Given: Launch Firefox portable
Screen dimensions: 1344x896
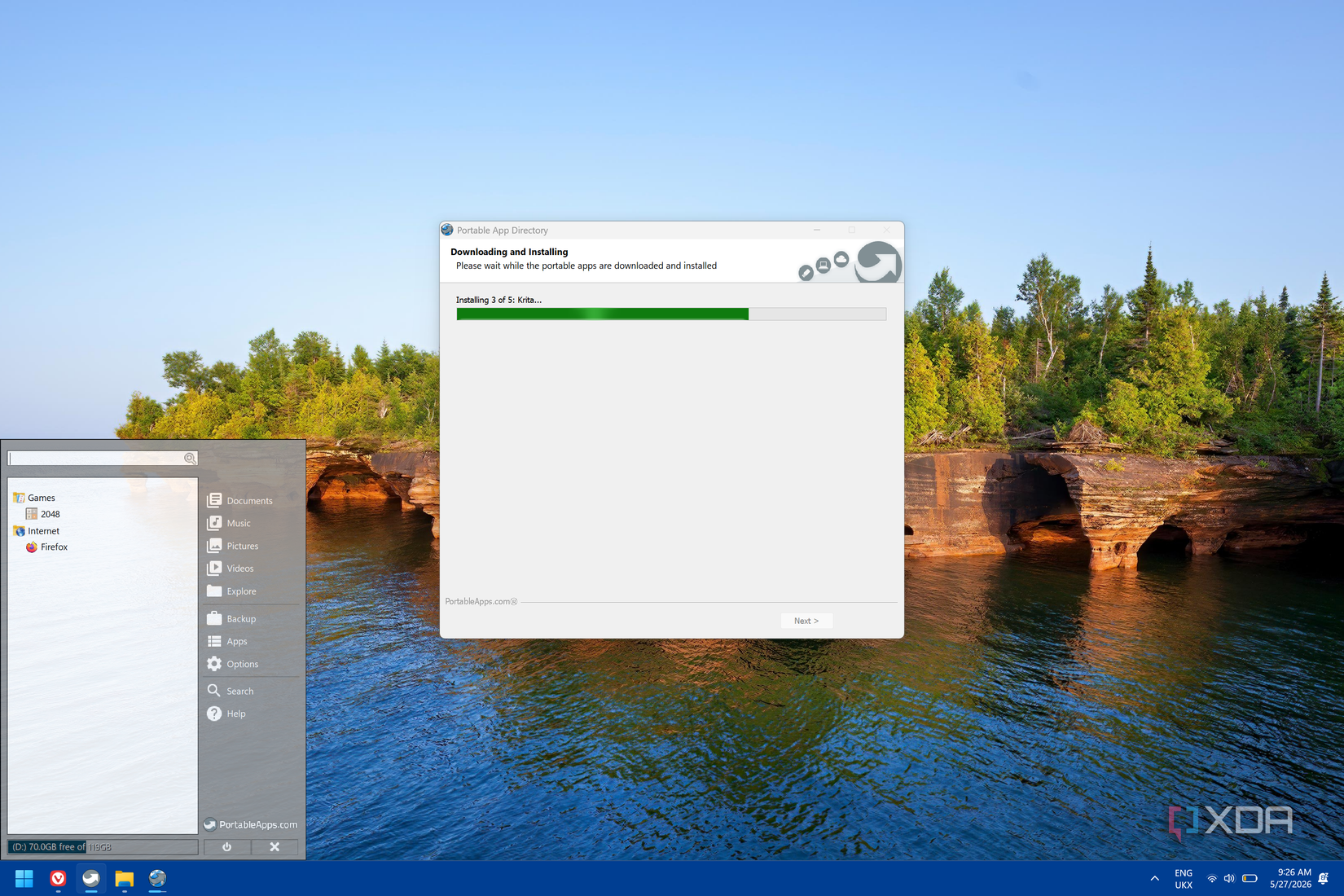Looking at the screenshot, I should click(x=47, y=547).
